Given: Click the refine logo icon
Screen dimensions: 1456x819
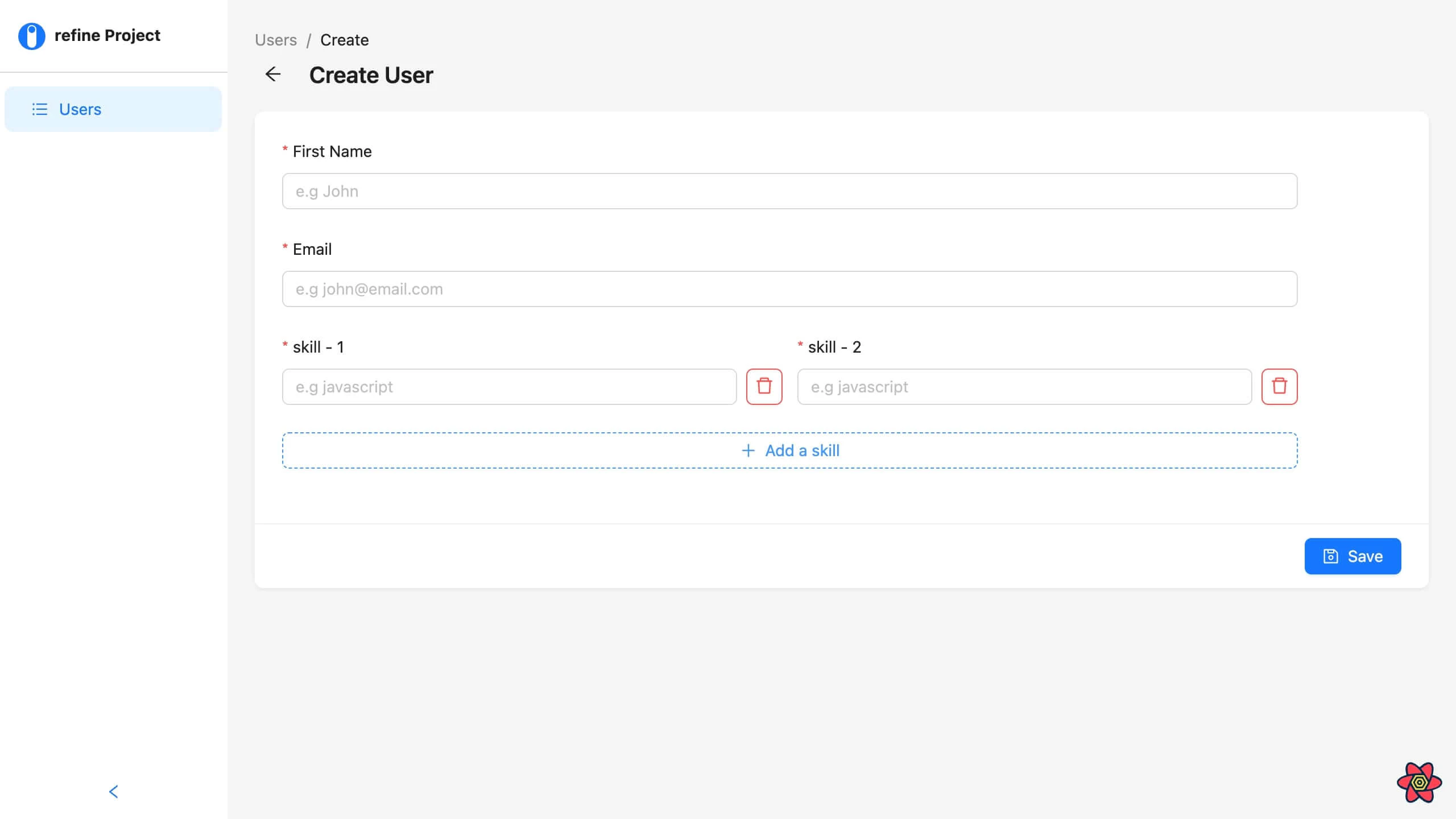Looking at the screenshot, I should coord(32,36).
